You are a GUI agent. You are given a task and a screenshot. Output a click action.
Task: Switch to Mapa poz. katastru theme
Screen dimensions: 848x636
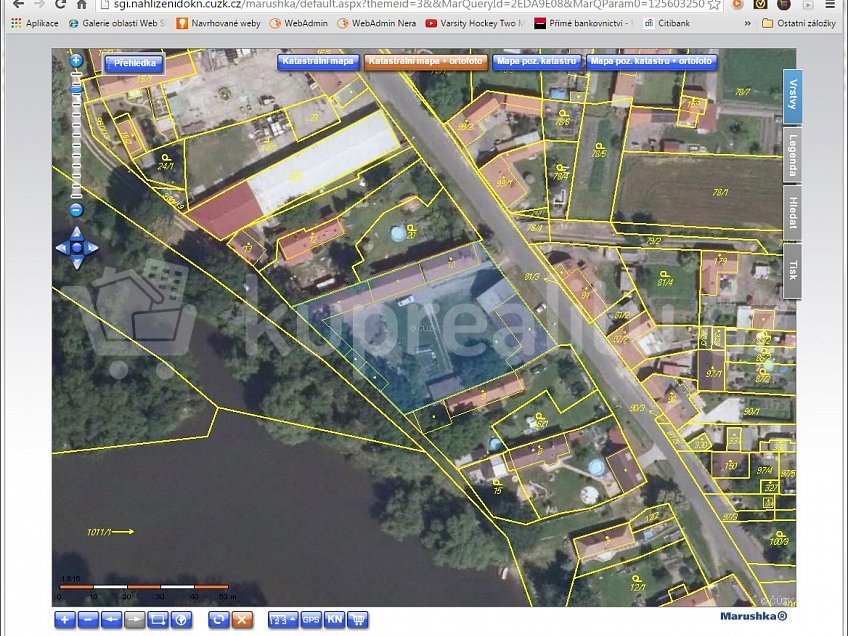click(536, 62)
